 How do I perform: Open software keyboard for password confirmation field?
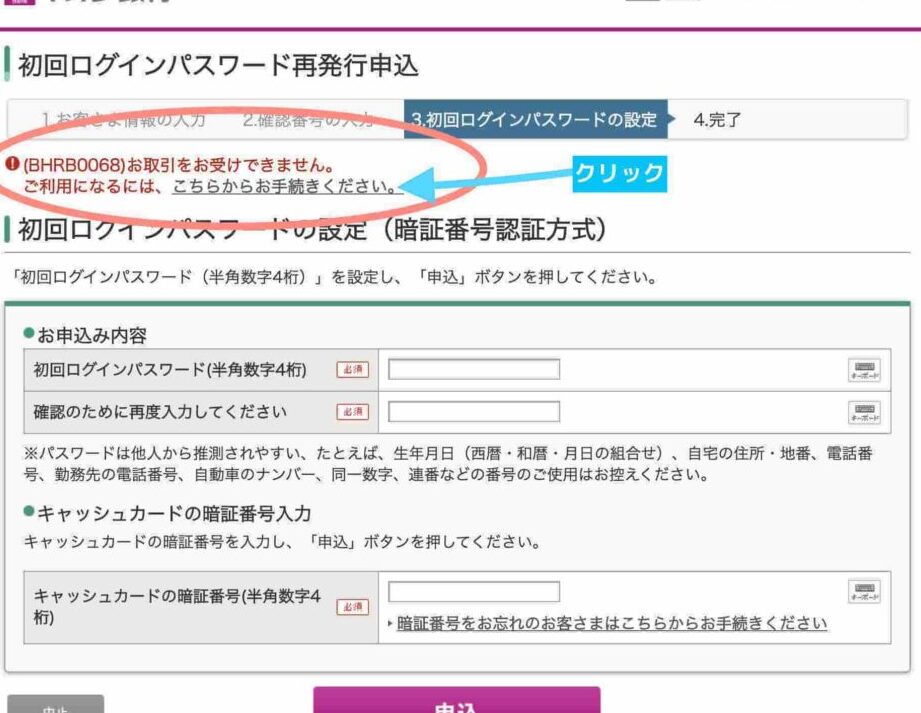[x=864, y=412]
